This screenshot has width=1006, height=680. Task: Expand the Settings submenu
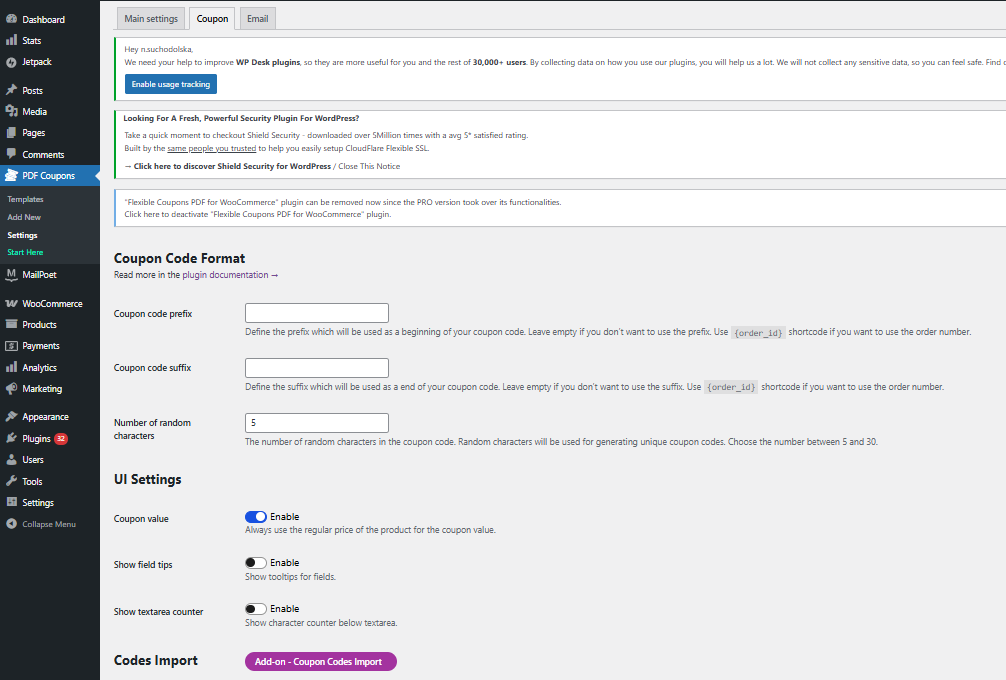tap(38, 502)
